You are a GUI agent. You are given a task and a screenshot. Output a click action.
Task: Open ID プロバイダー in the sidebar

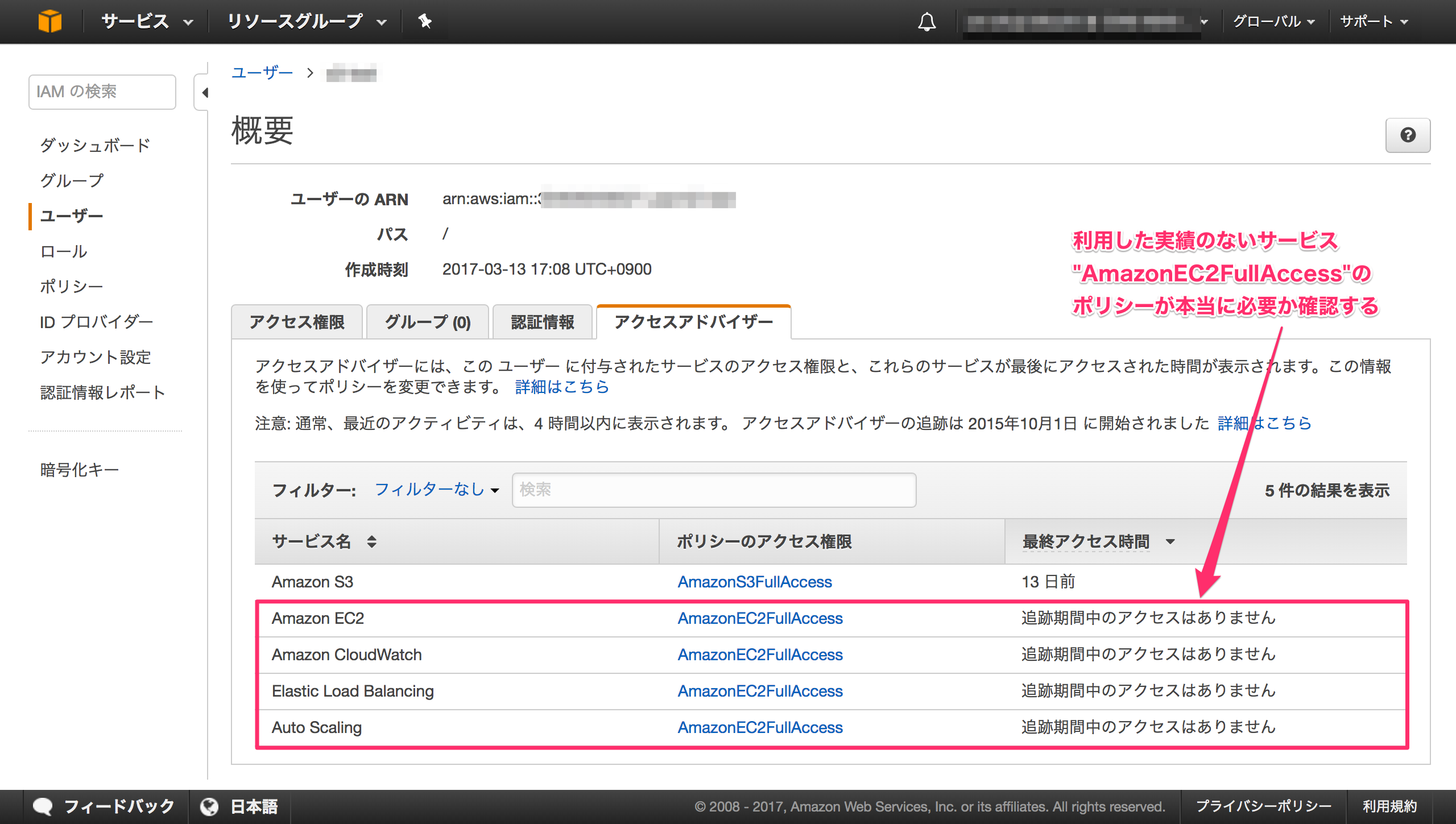click(x=96, y=322)
